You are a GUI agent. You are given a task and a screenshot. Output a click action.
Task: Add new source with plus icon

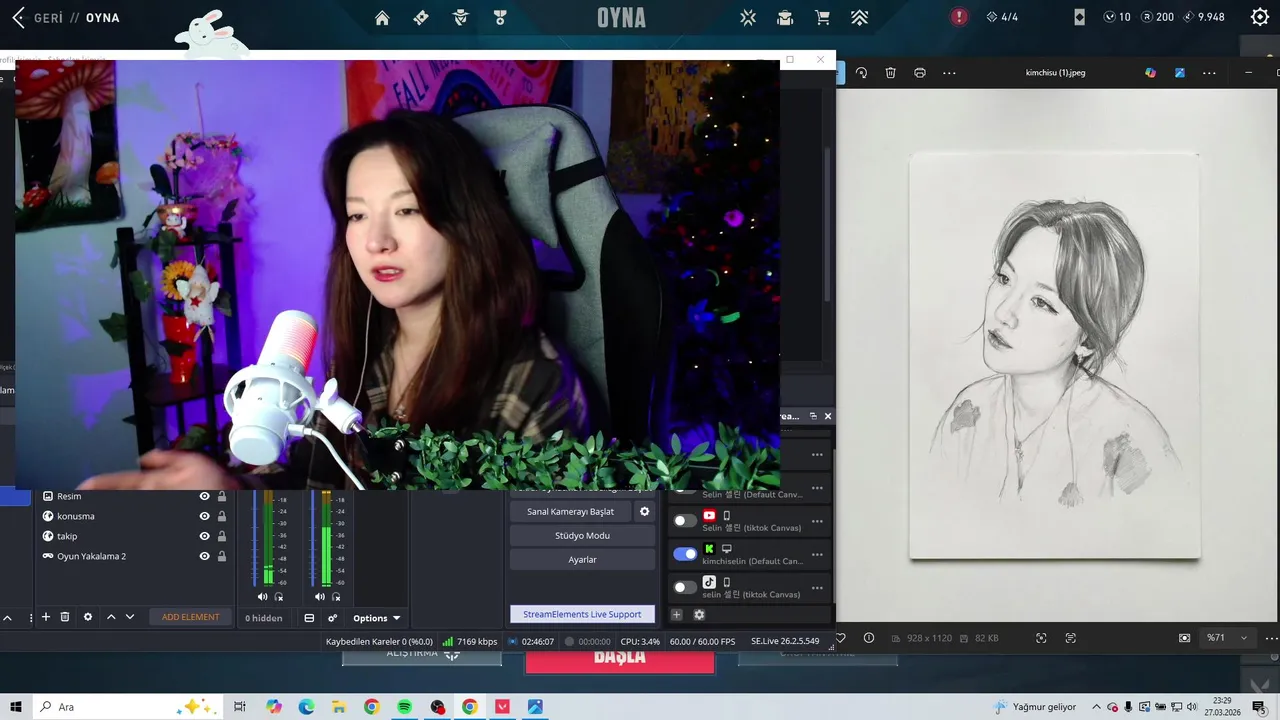point(45,617)
